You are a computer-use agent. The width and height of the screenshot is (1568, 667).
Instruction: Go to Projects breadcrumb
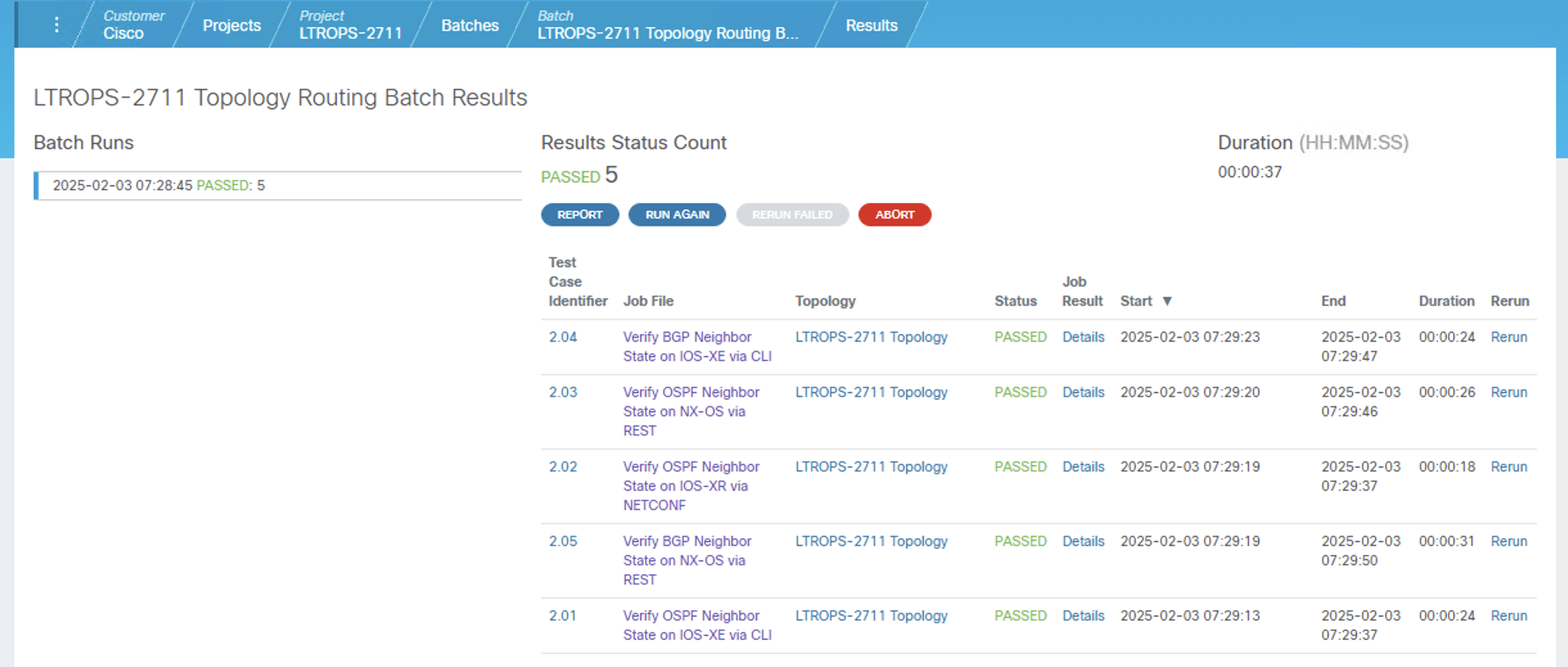231,25
